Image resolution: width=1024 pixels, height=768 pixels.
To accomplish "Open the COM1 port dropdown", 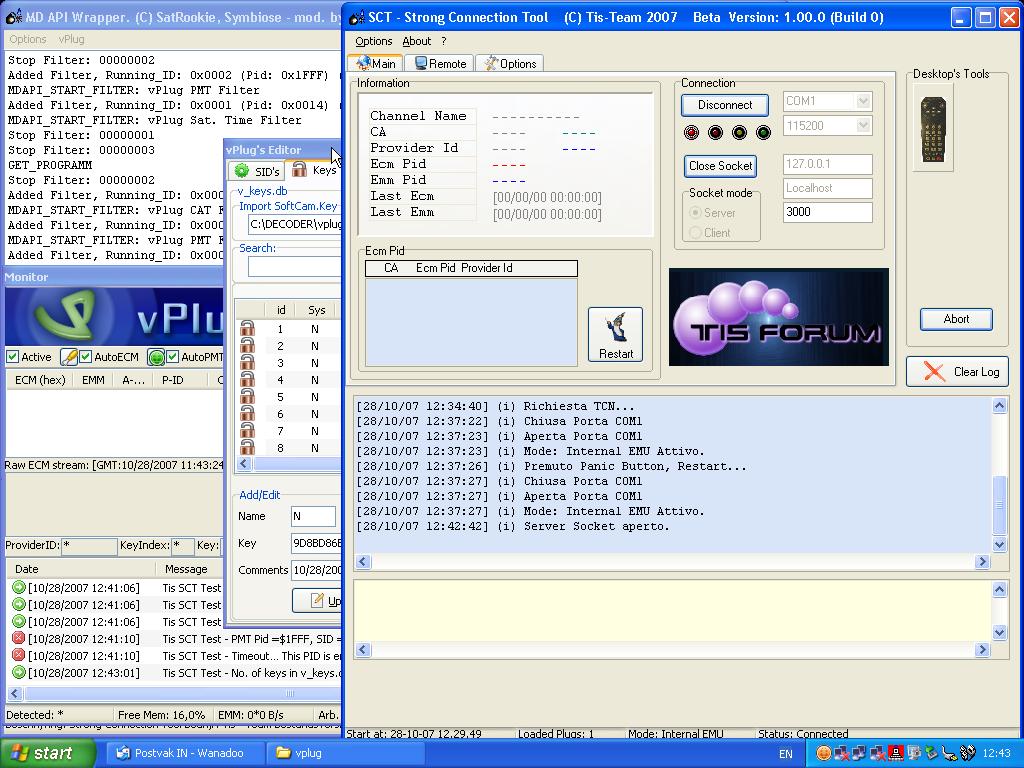I will pyautogui.click(x=863, y=101).
